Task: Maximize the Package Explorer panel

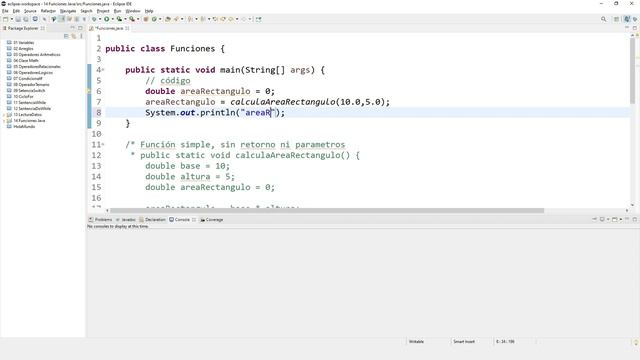Action: [x=80, y=28]
